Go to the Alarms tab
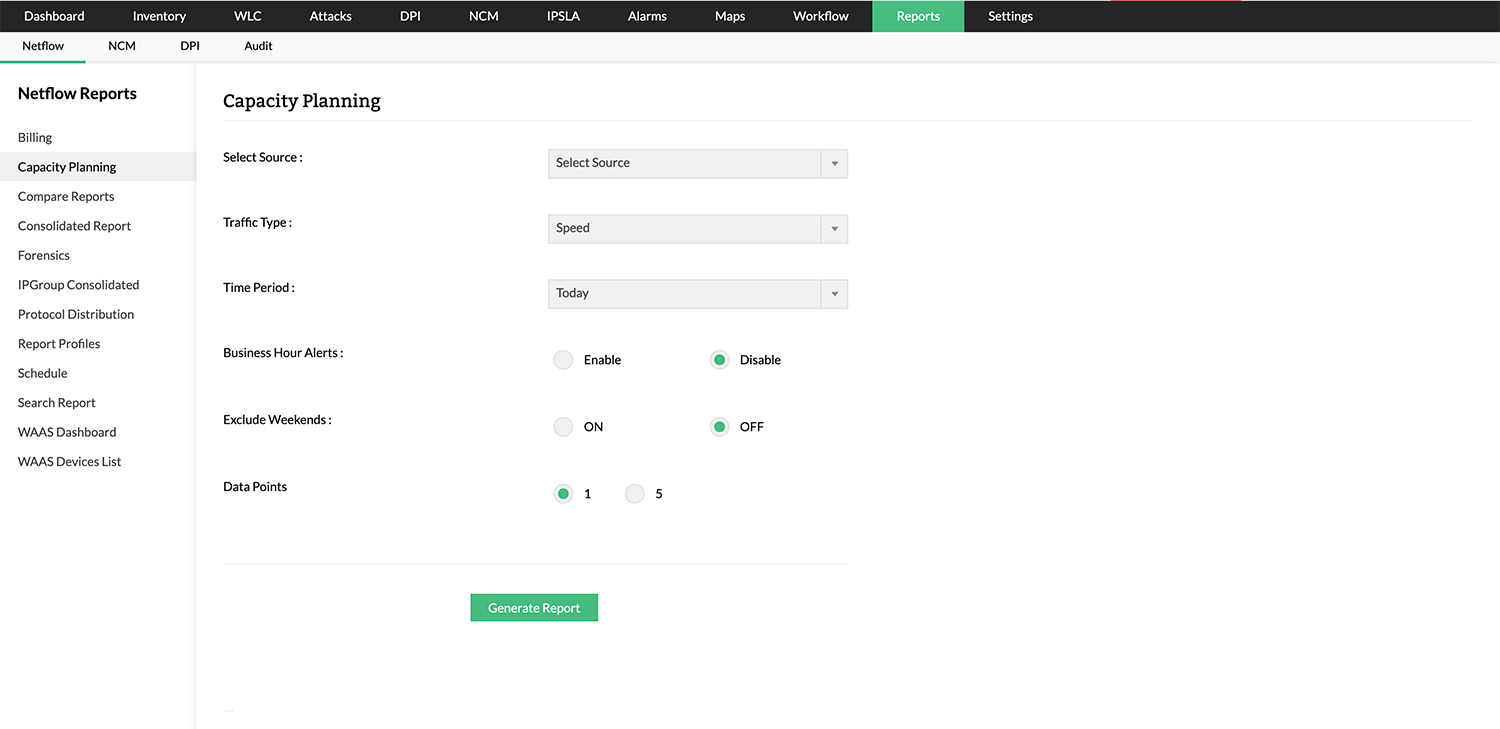The width and height of the screenshot is (1500, 729). tap(647, 16)
